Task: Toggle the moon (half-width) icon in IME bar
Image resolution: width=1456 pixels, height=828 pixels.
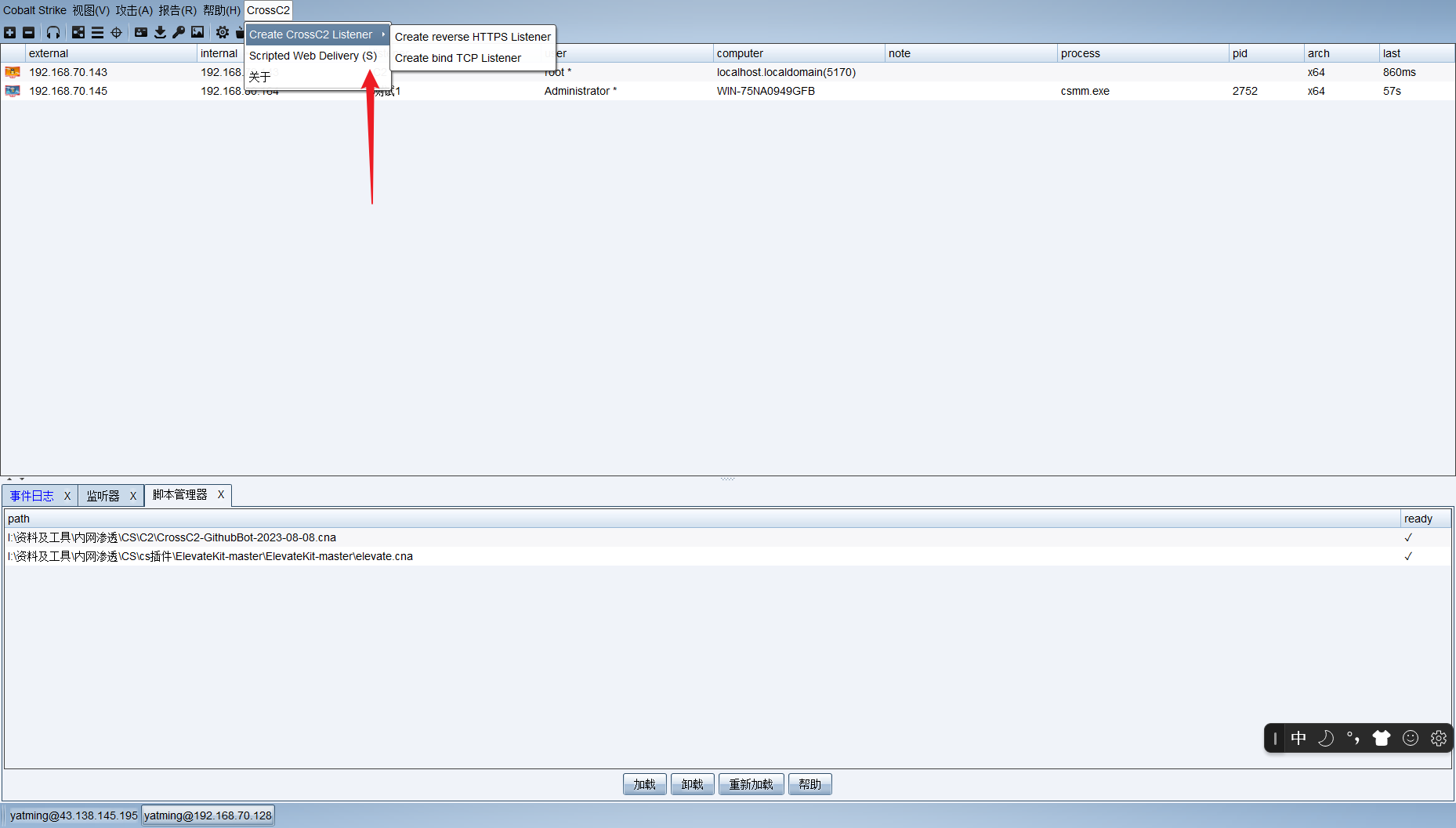Action: (1326, 738)
